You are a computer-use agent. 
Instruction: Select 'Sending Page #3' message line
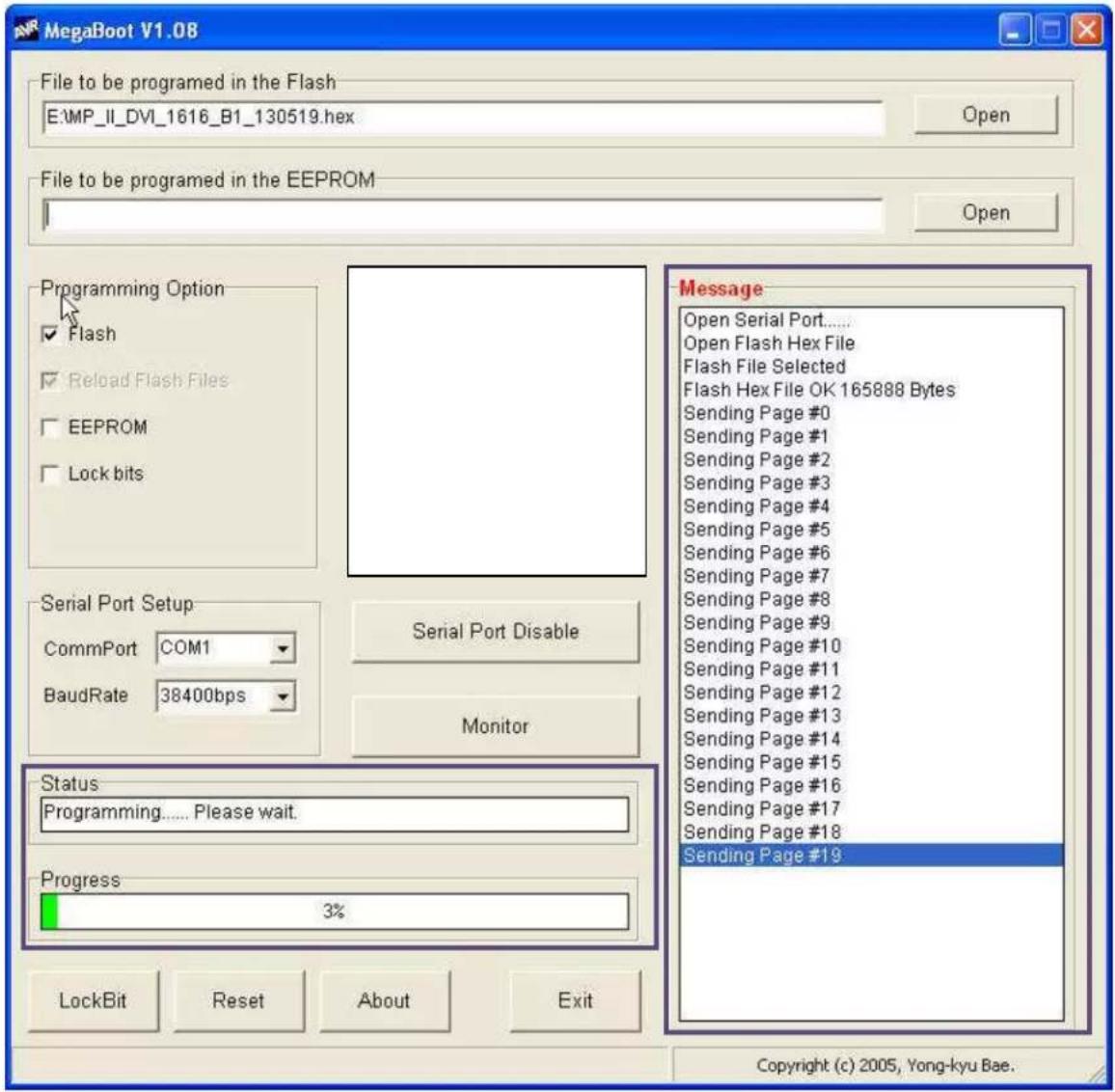[870, 483]
